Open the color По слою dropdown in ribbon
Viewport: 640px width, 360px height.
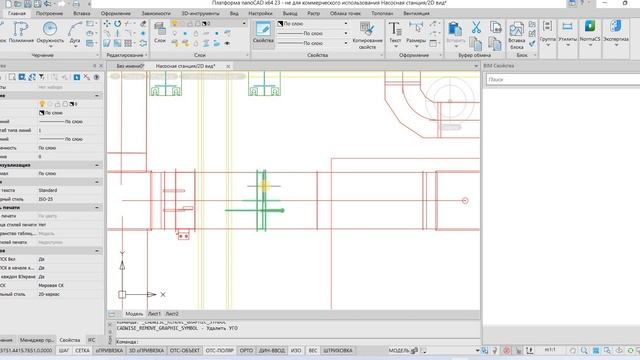pyautogui.click(x=346, y=24)
